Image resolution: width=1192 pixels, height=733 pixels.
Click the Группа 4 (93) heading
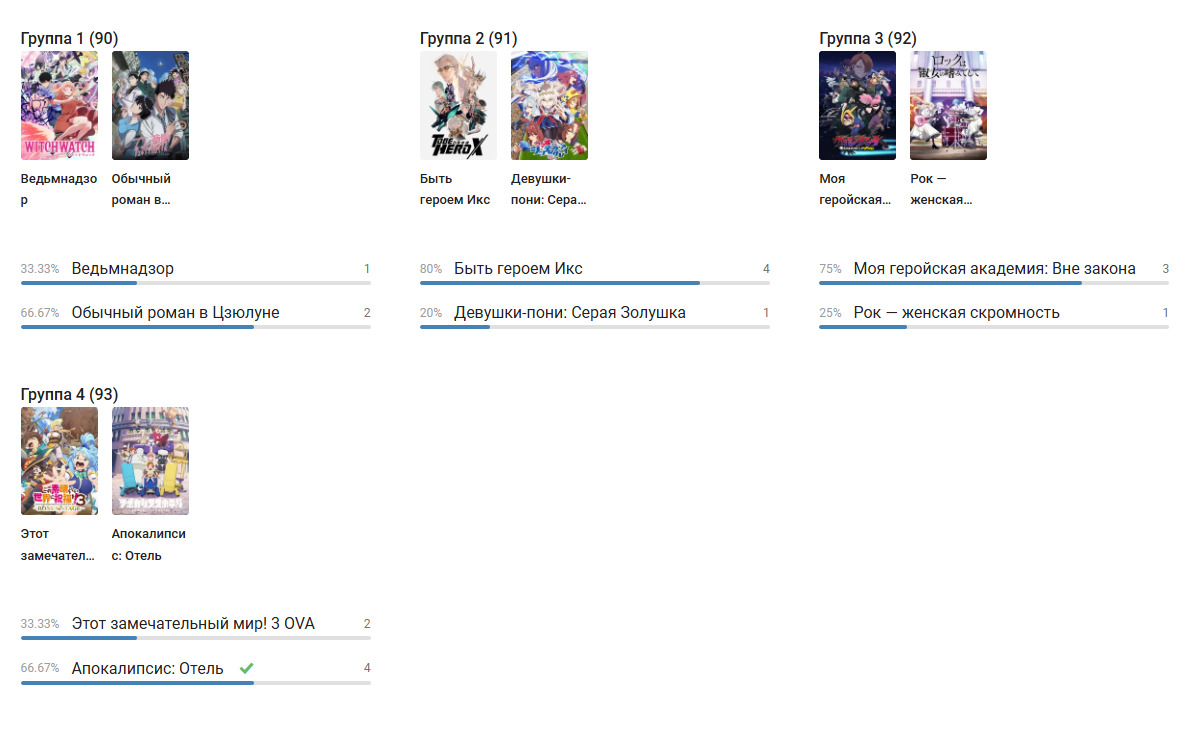click(69, 394)
